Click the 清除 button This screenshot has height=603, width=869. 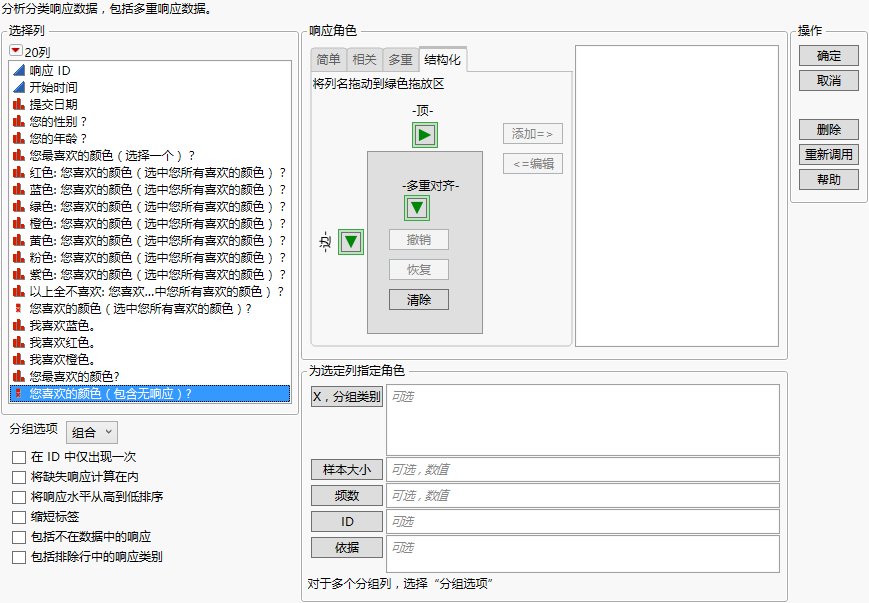[418, 300]
